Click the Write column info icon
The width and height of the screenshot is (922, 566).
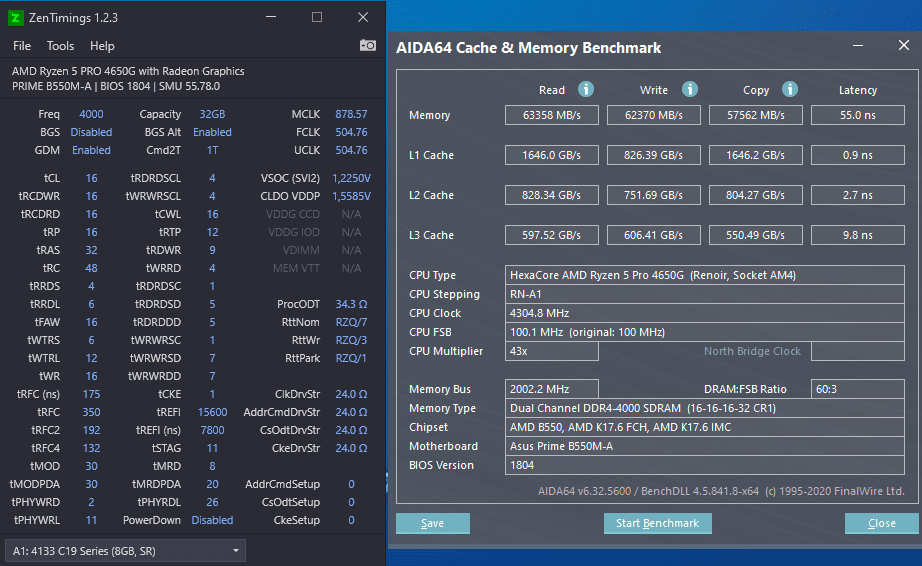690,90
